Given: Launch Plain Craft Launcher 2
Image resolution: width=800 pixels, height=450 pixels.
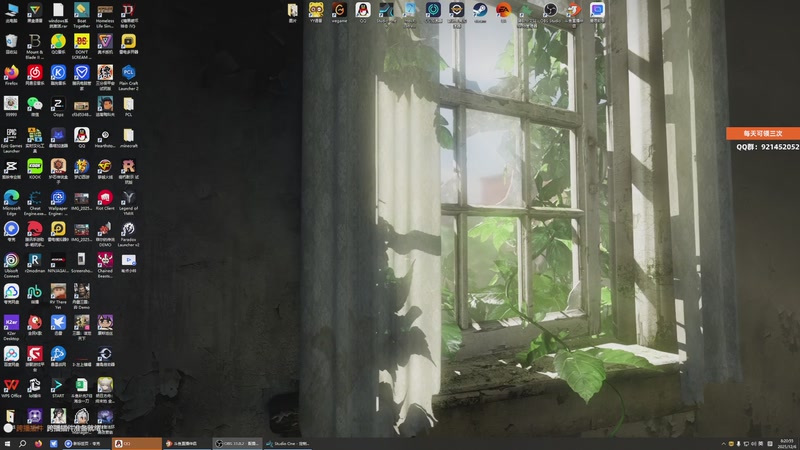Looking at the screenshot, I should coord(129,77).
